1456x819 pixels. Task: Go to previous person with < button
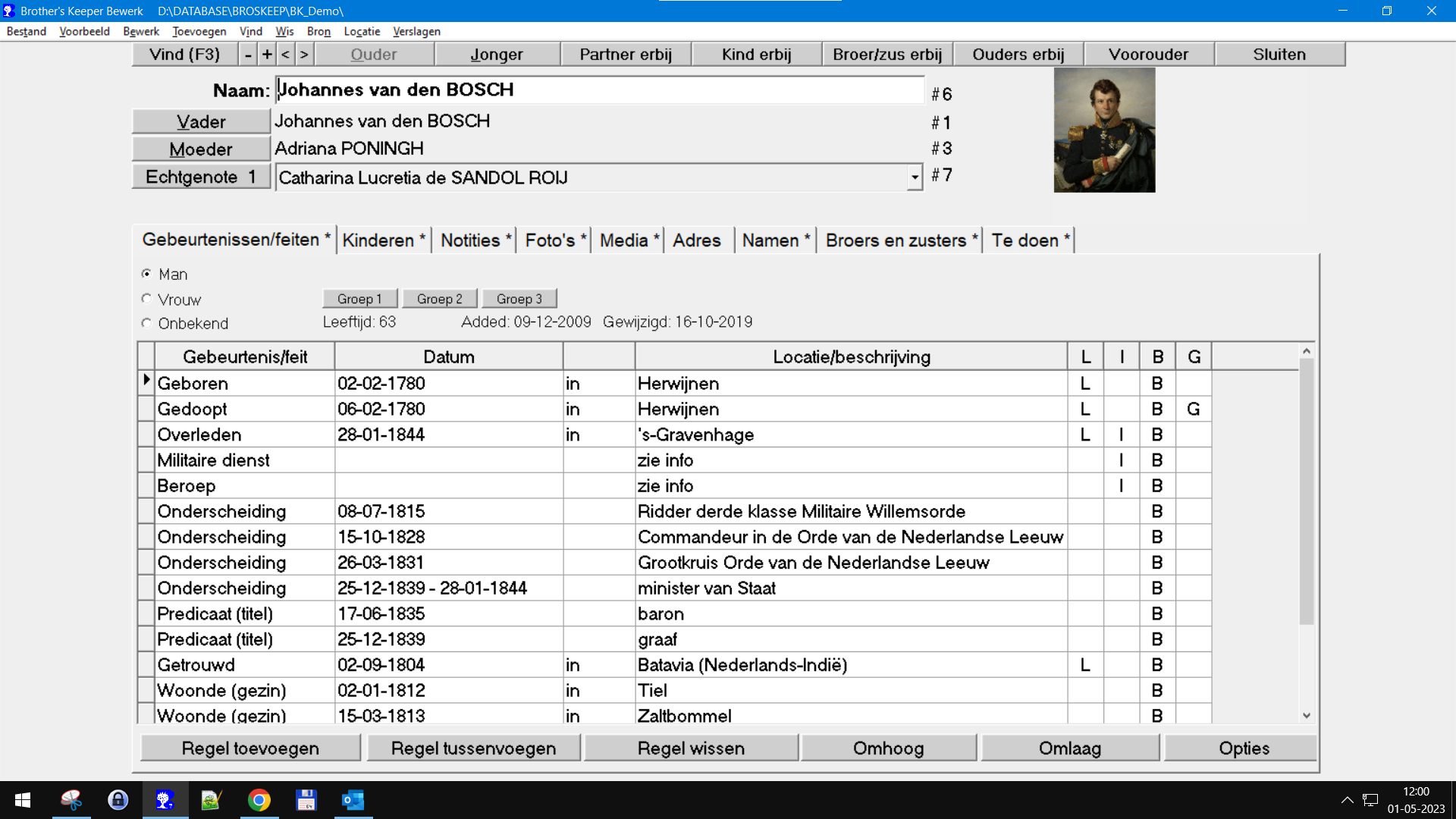click(x=285, y=55)
